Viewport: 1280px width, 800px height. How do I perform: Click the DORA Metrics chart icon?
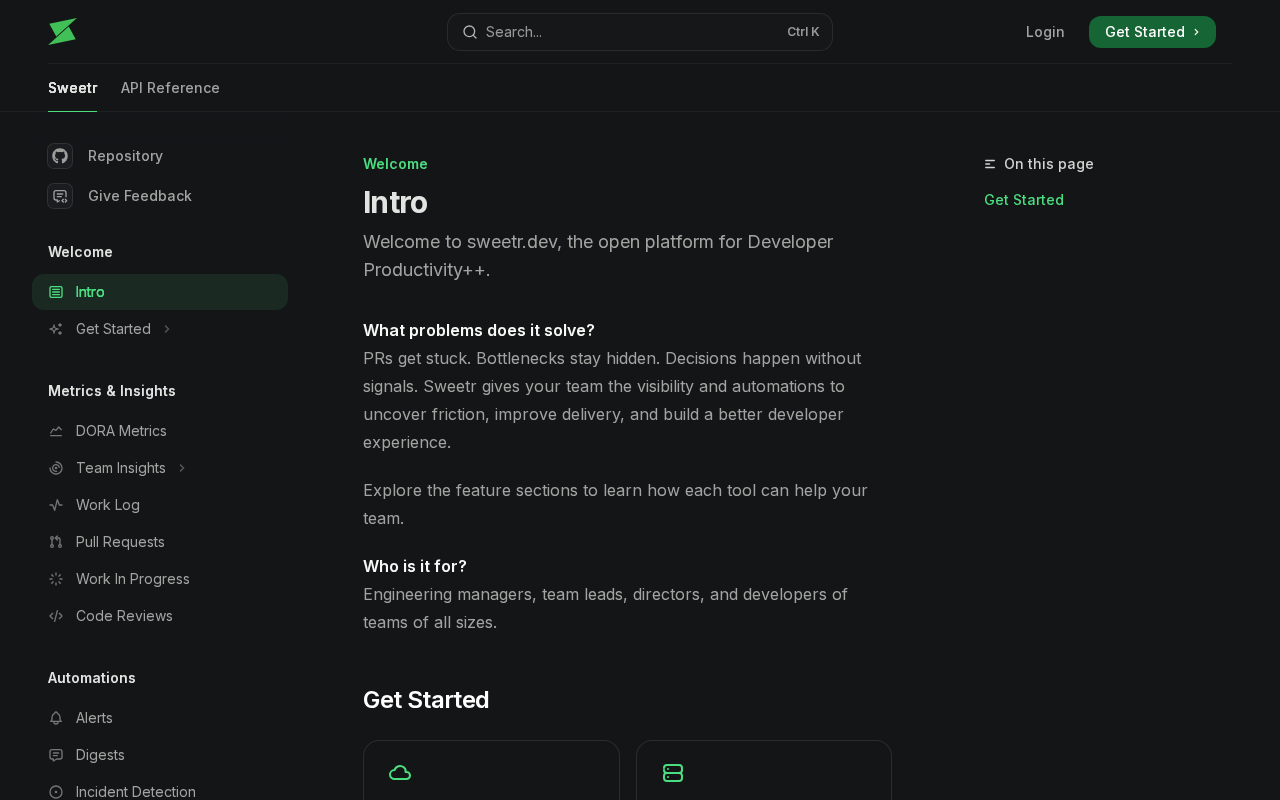56,431
